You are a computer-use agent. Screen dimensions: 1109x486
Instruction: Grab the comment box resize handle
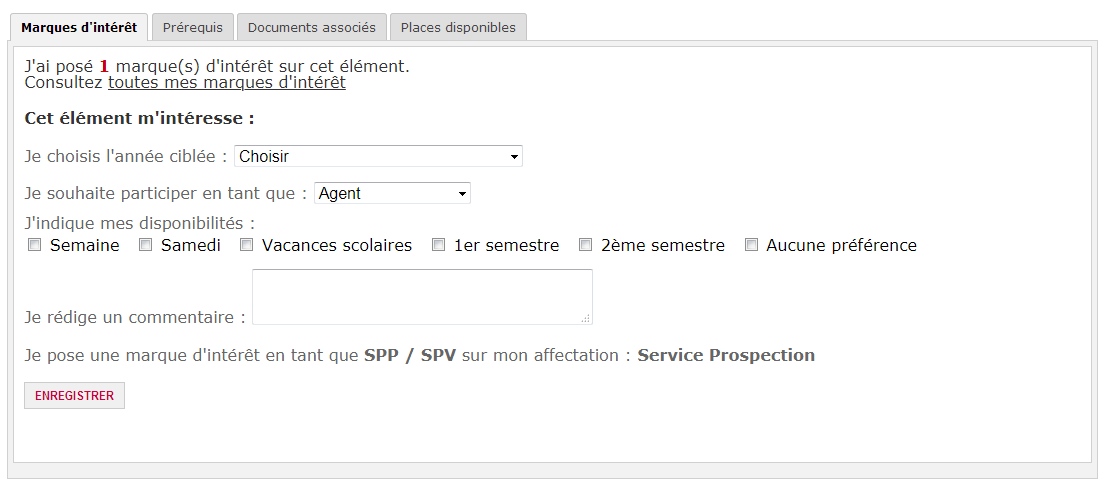coord(586,319)
